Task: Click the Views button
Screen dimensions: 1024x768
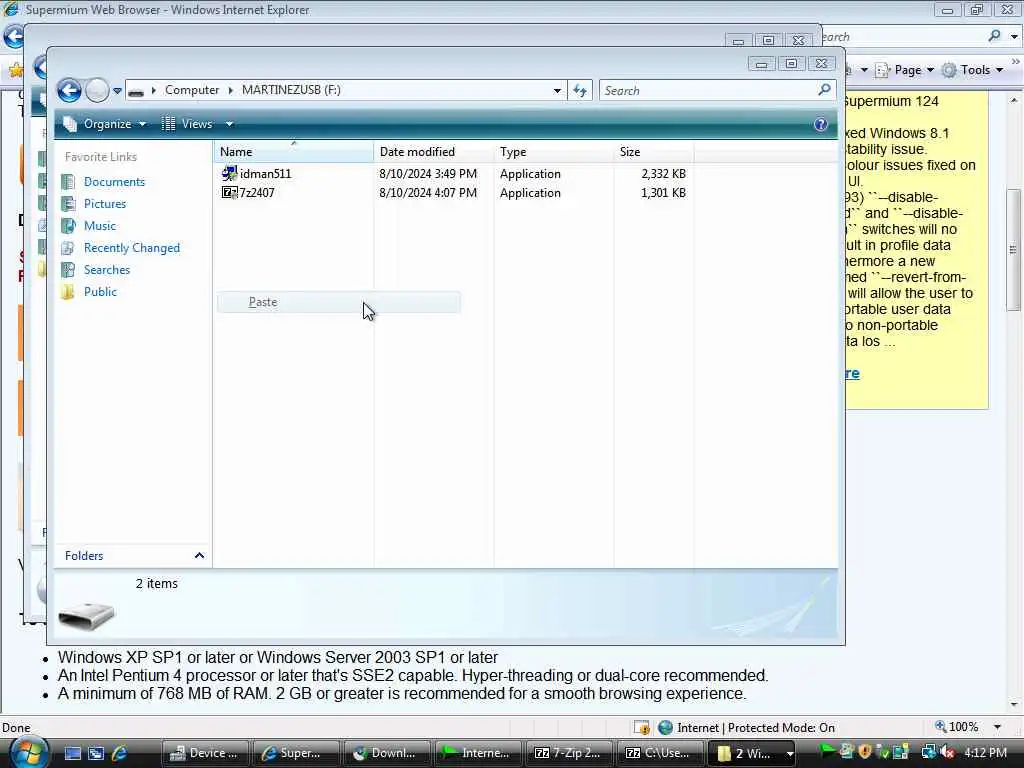Action: (x=187, y=124)
